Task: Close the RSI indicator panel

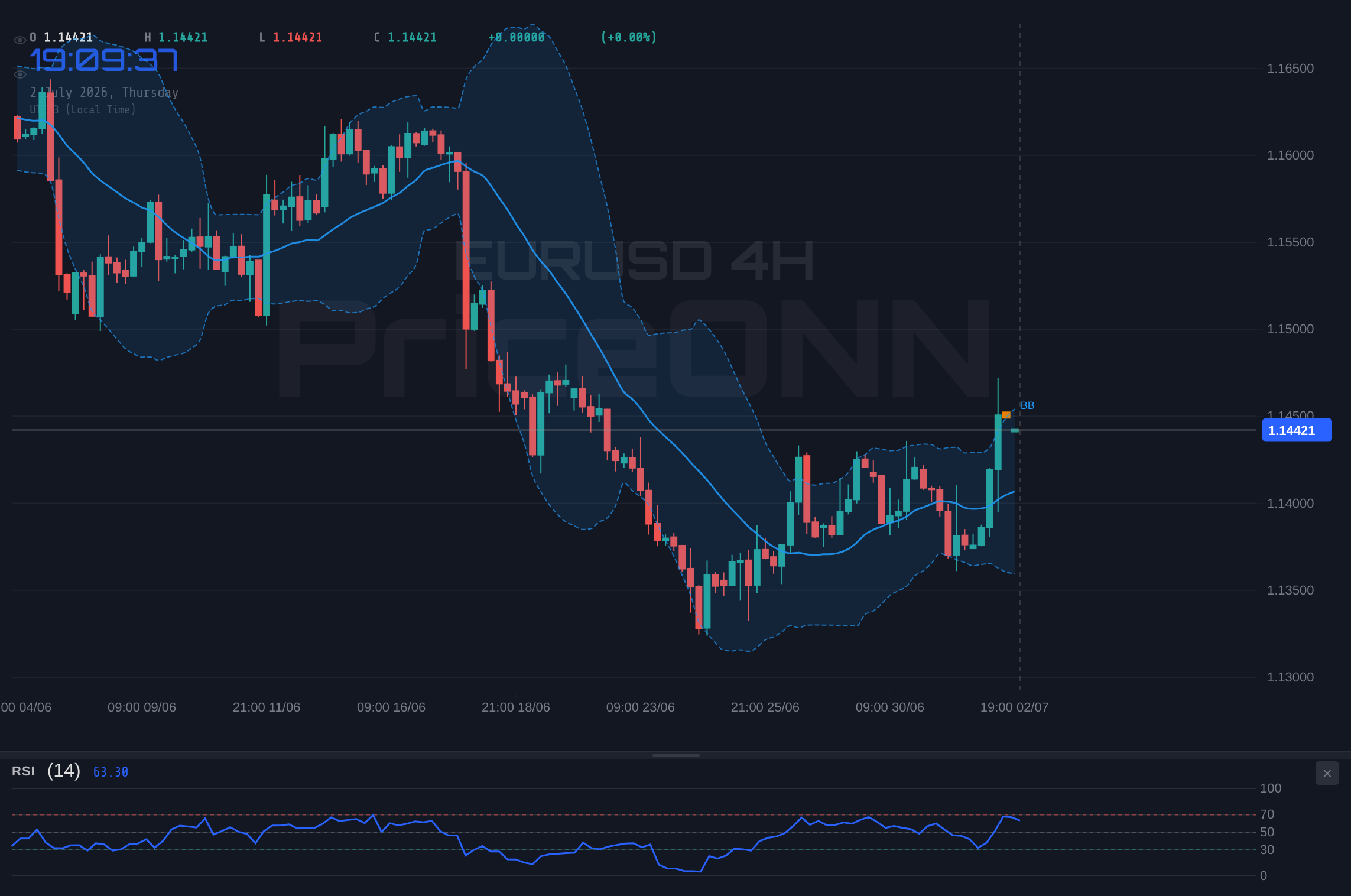Action: pyautogui.click(x=1327, y=773)
